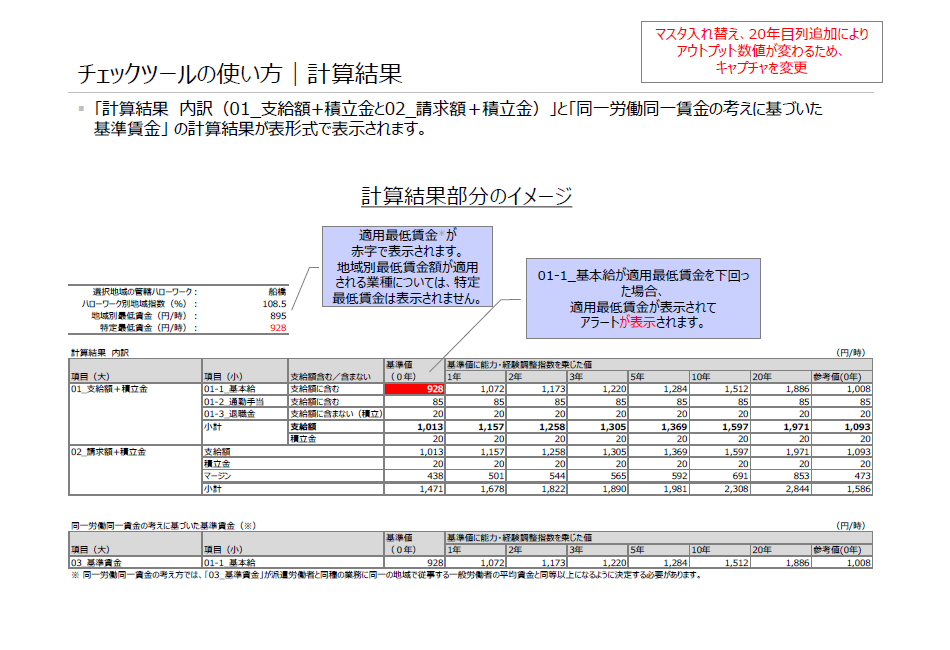Select the マージン value 501
The image size is (950, 650).
[476, 476]
